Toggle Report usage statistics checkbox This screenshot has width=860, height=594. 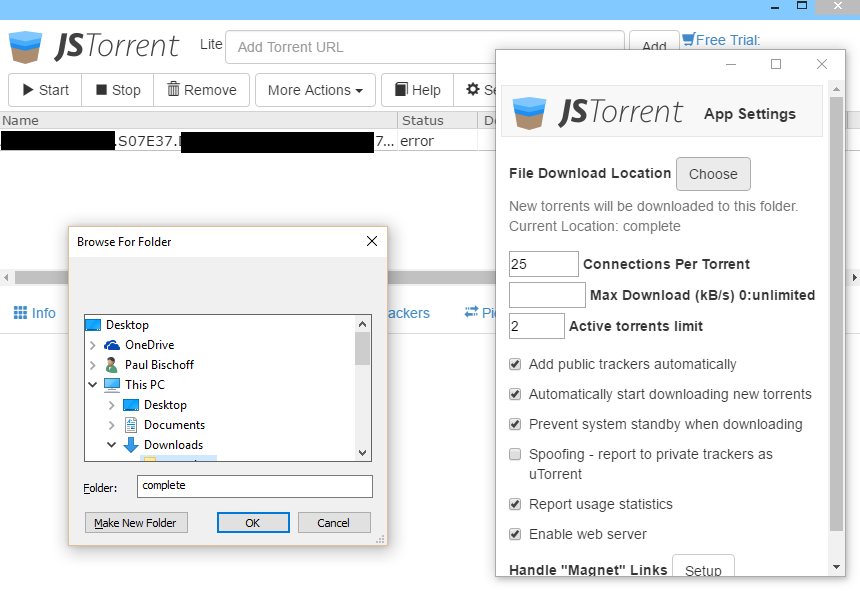point(515,504)
